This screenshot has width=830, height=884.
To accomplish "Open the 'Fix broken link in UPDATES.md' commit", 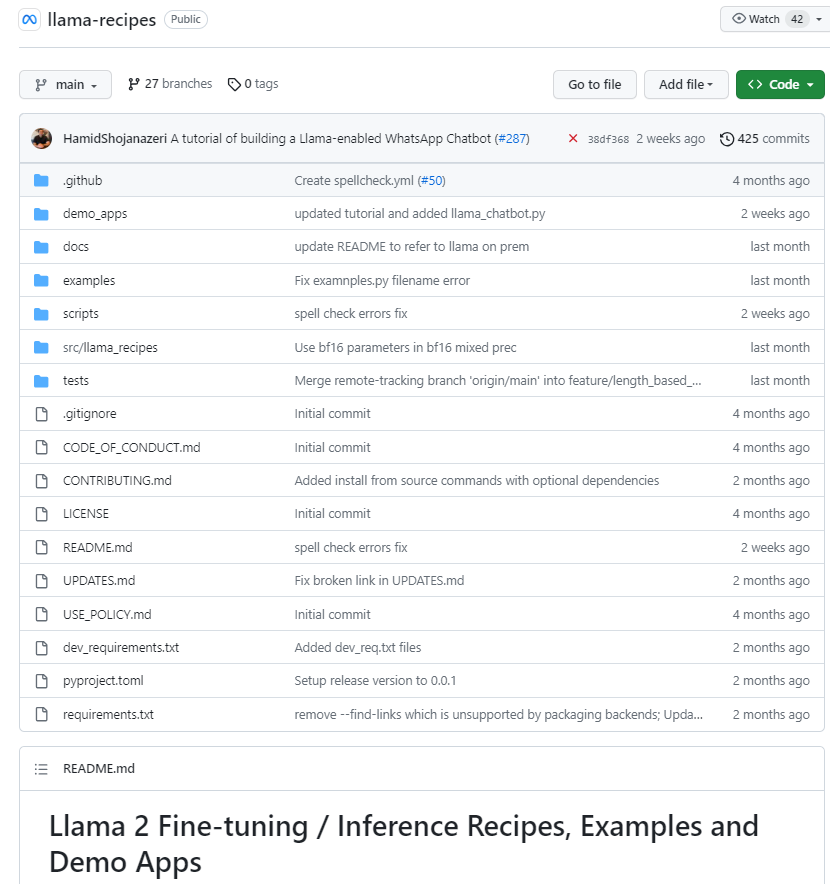I will tap(379, 581).
